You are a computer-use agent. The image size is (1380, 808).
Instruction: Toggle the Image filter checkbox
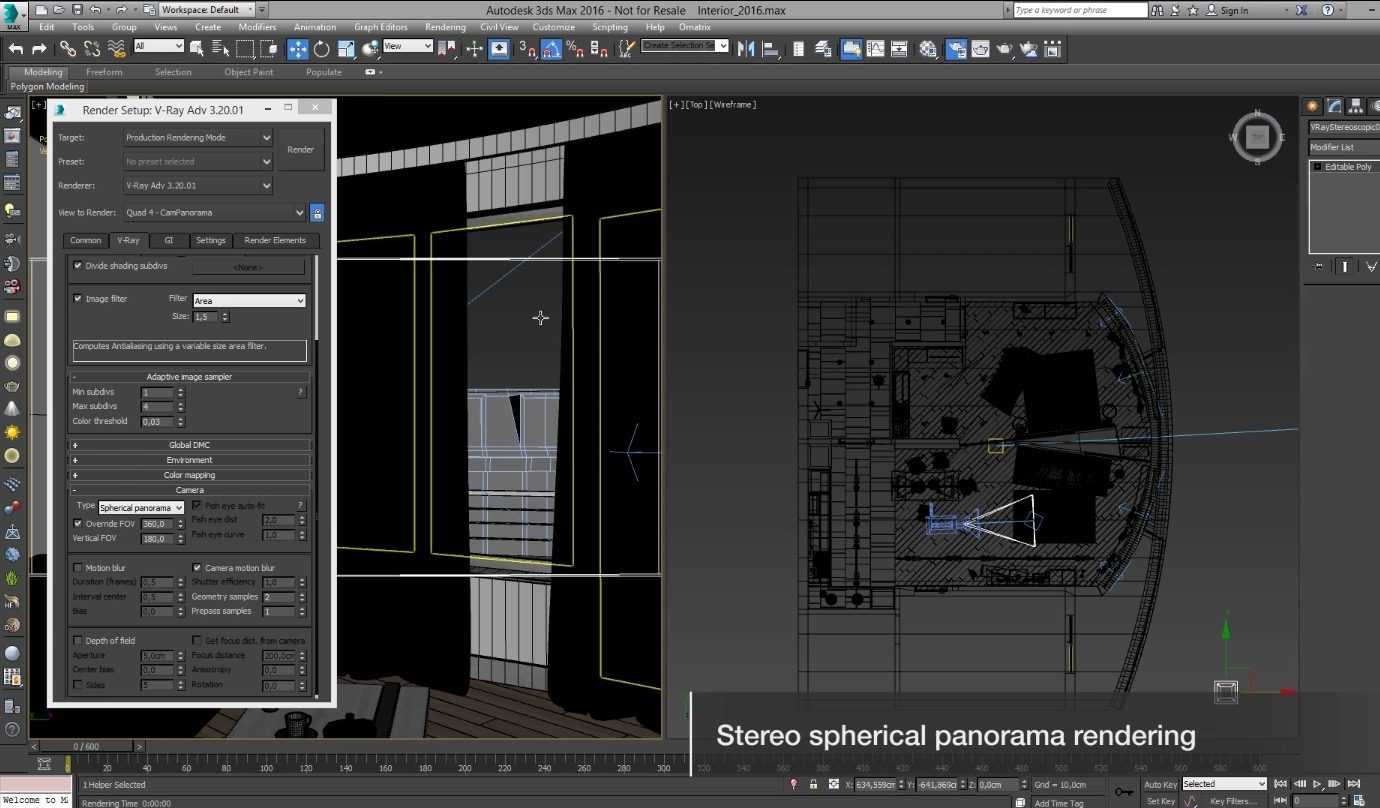pos(78,298)
